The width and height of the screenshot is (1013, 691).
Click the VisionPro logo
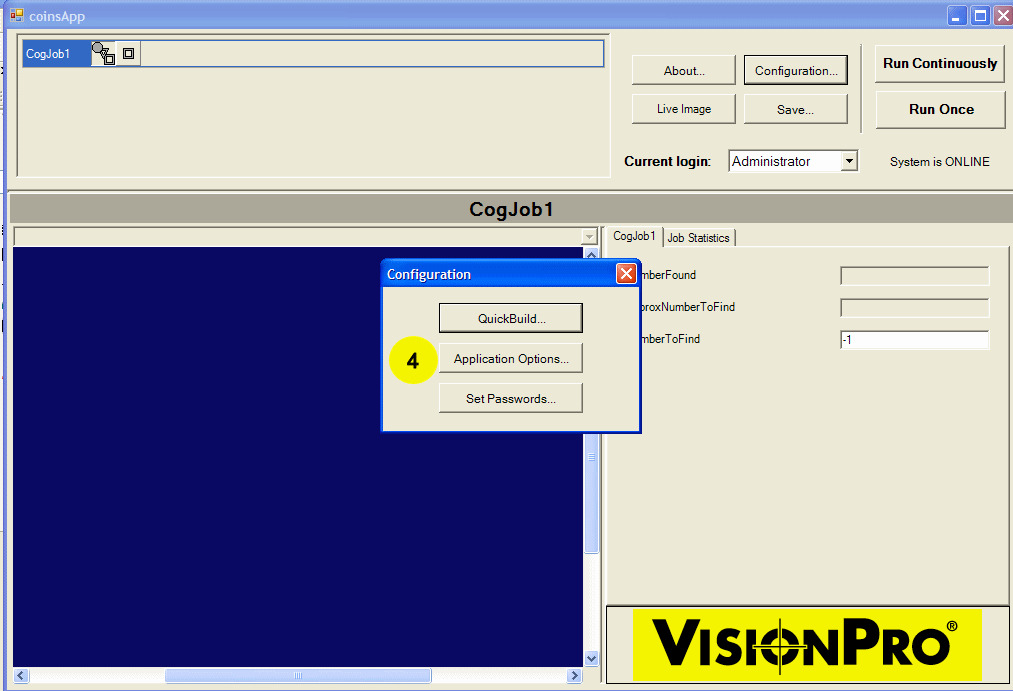click(x=807, y=645)
